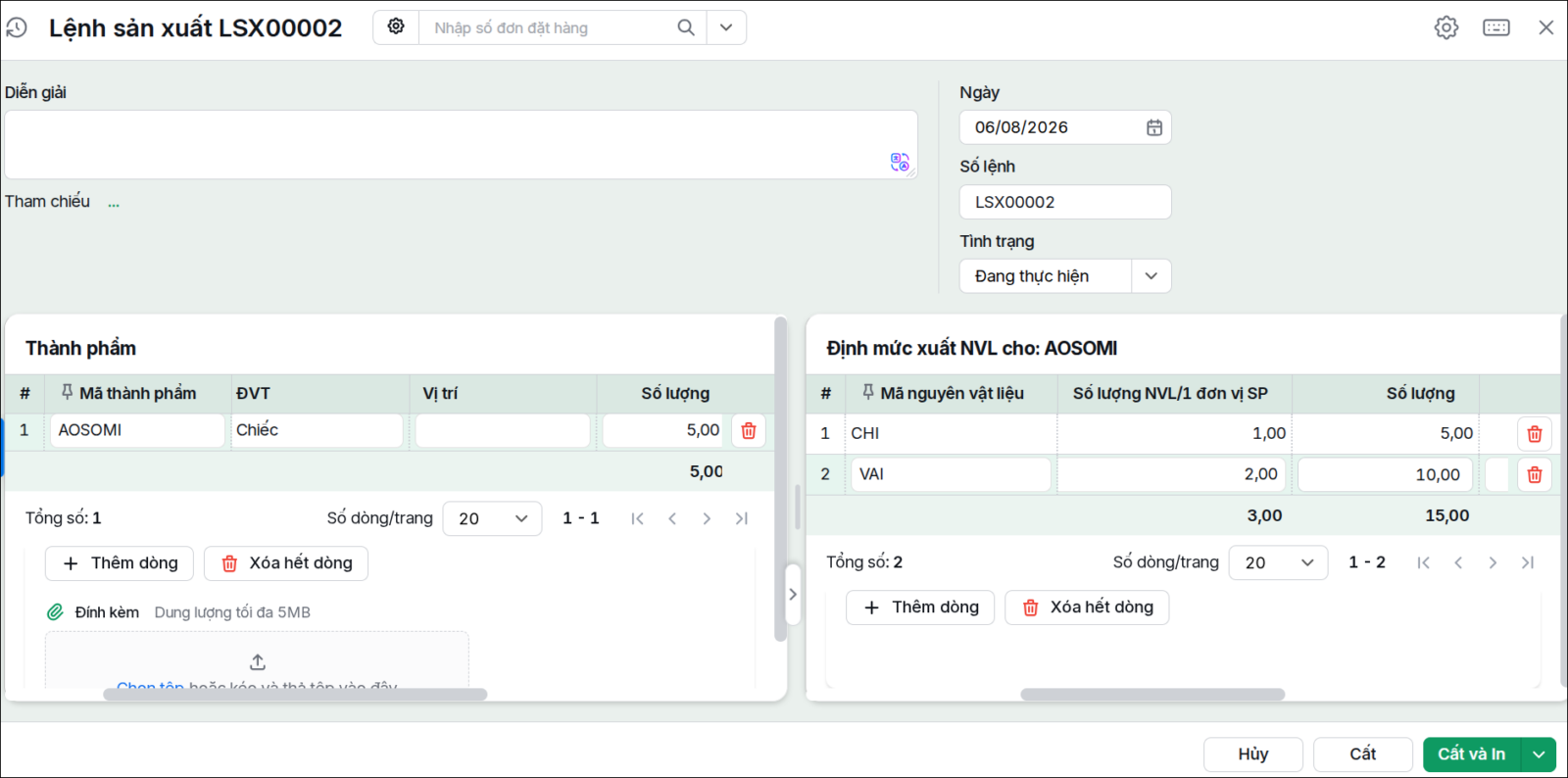Screen dimensions: 1568x778
Task: Click the Số lượng header in Thành phẩm
Action: coord(675,393)
